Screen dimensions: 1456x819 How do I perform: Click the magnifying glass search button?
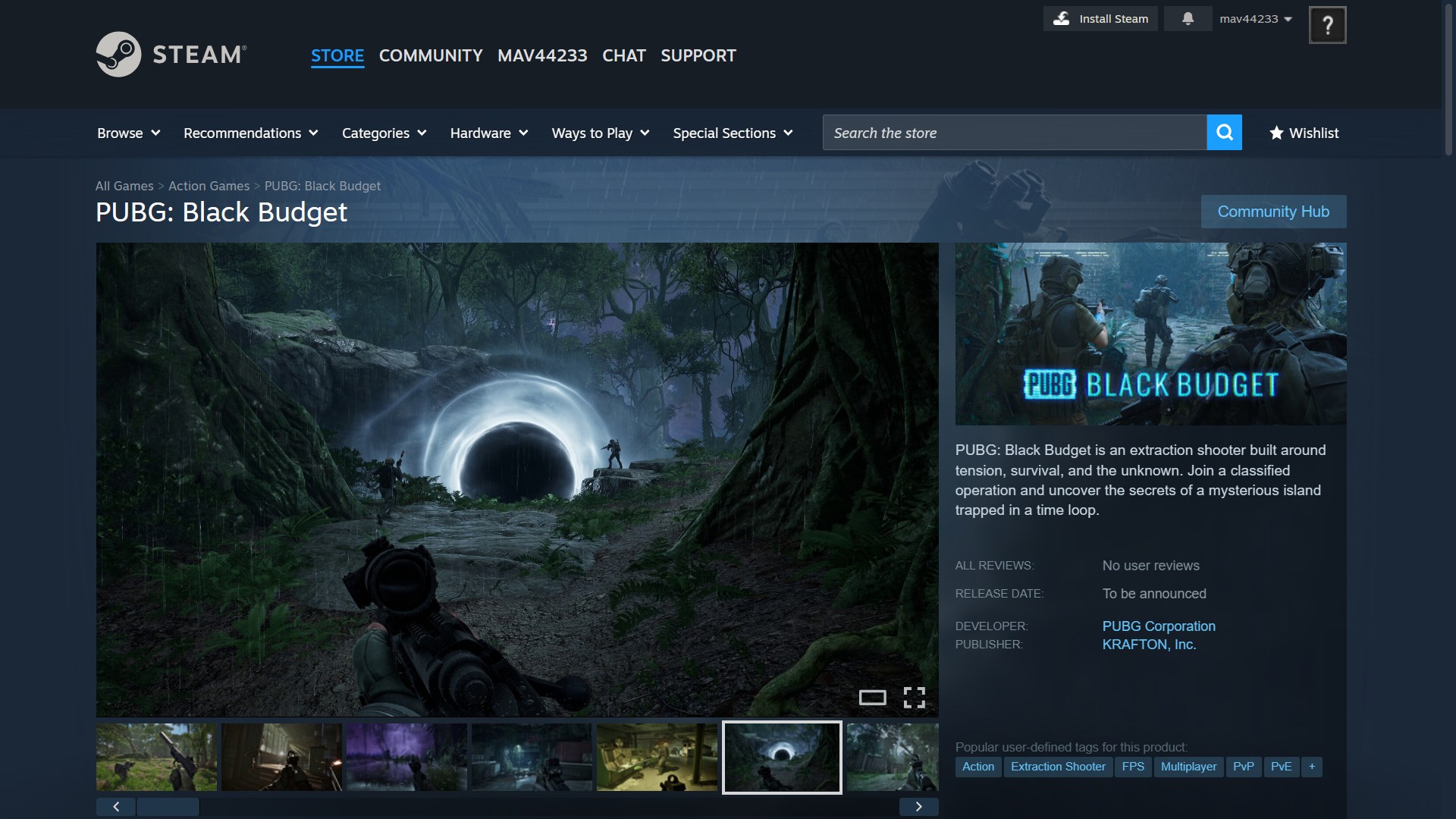pos(1224,133)
